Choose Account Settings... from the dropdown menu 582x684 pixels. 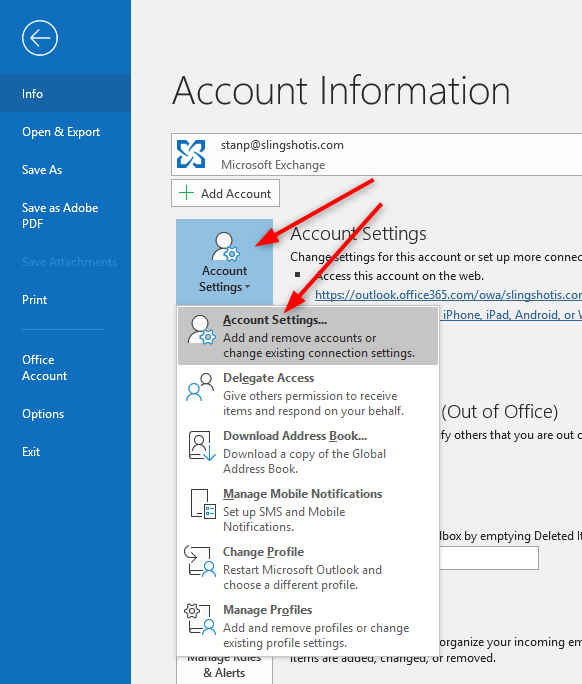coord(308,336)
